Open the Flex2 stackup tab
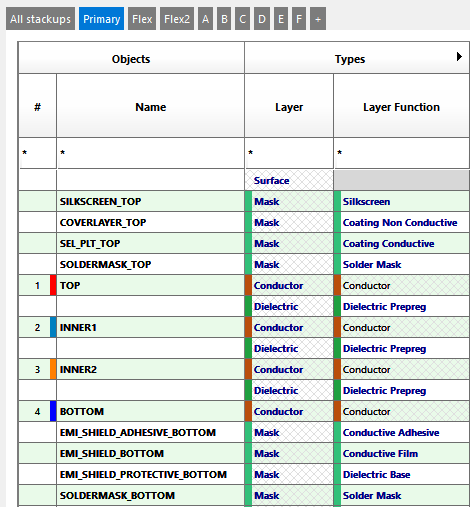The height and width of the screenshot is (507, 470). pos(177,19)
